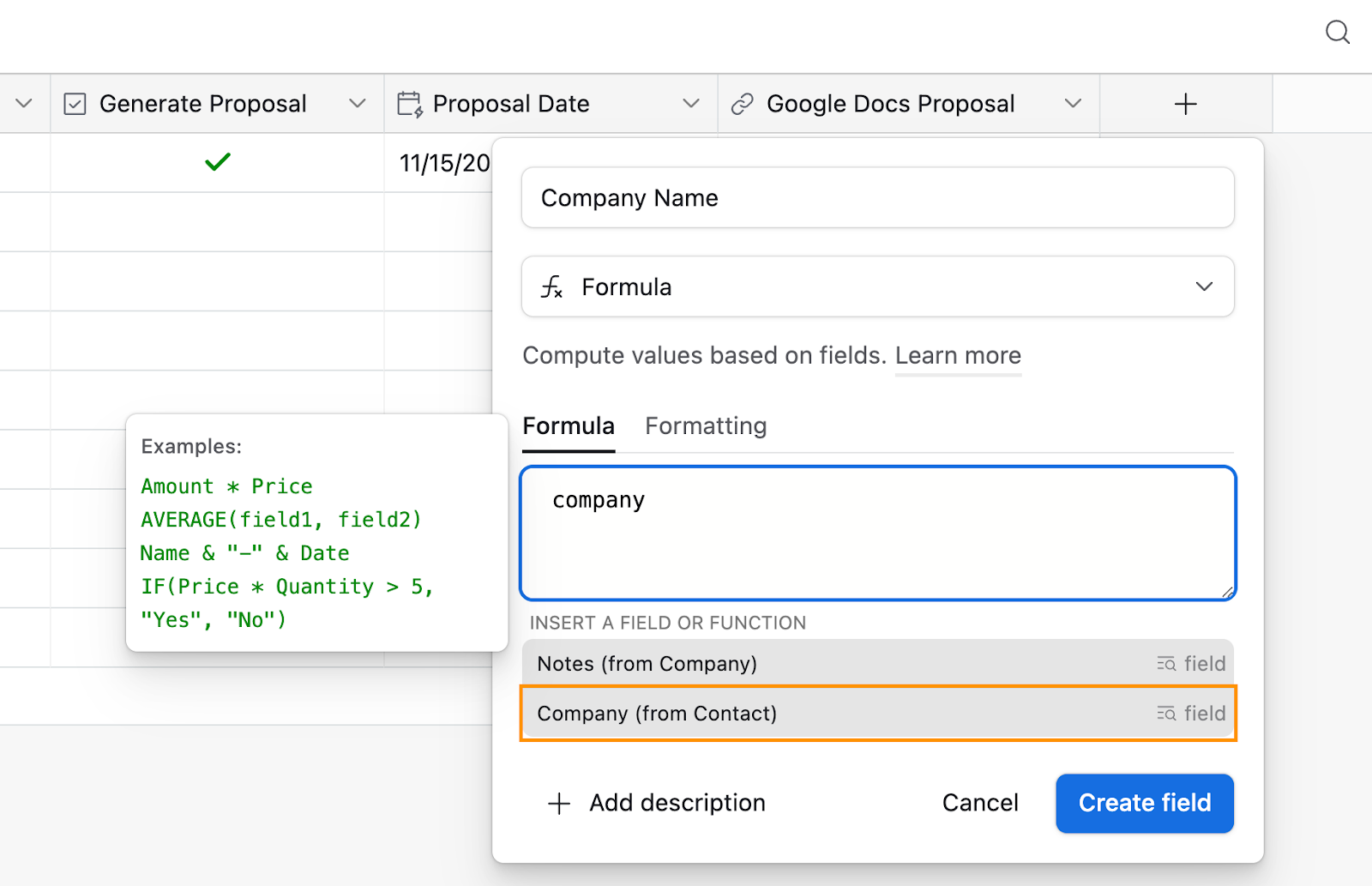
Task: Open Google Docs Proposal column dropdown arrow
Action: click(x=1073, y=104)
